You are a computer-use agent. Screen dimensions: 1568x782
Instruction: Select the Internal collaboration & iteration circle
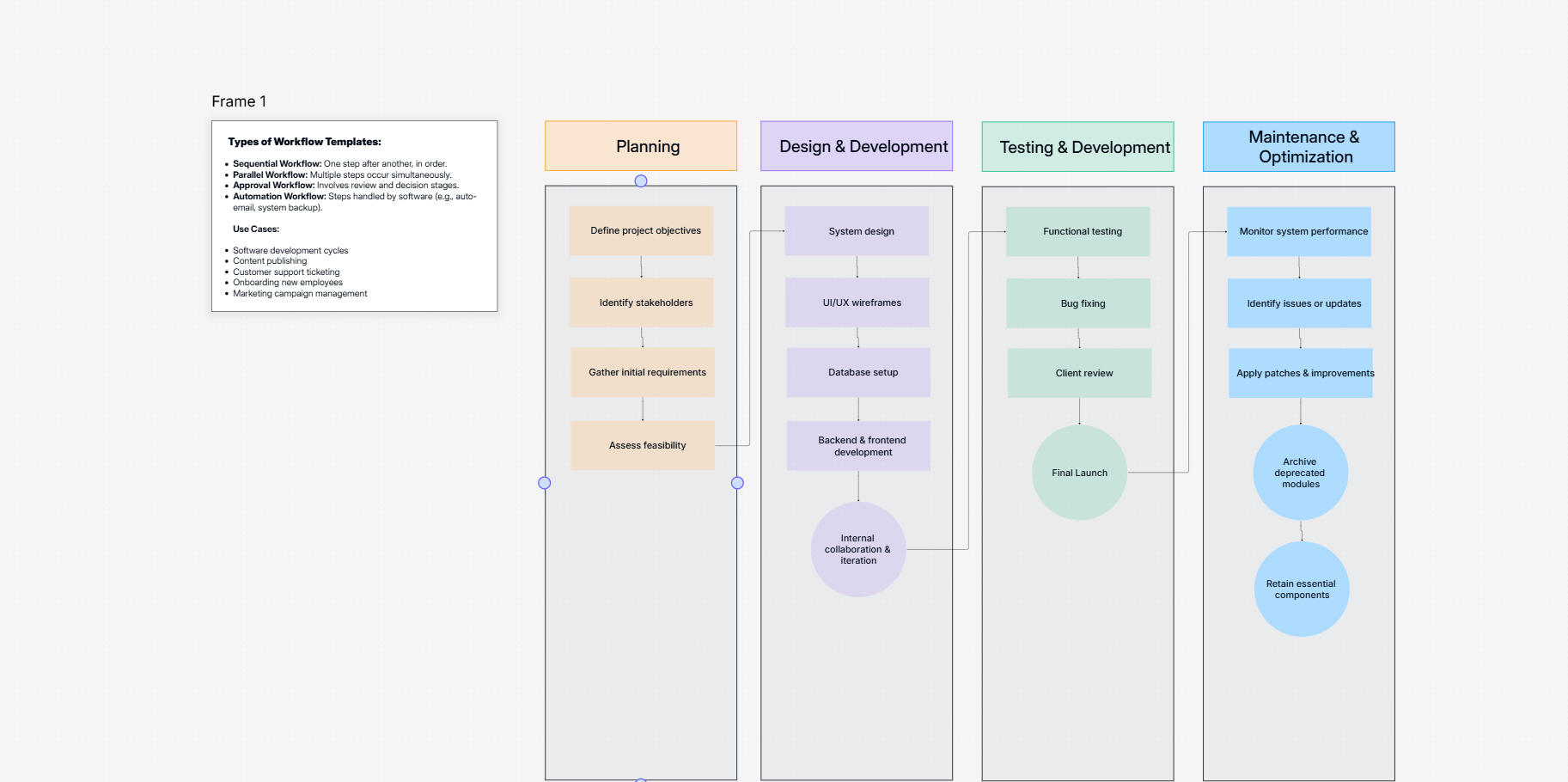click(858, 549)
